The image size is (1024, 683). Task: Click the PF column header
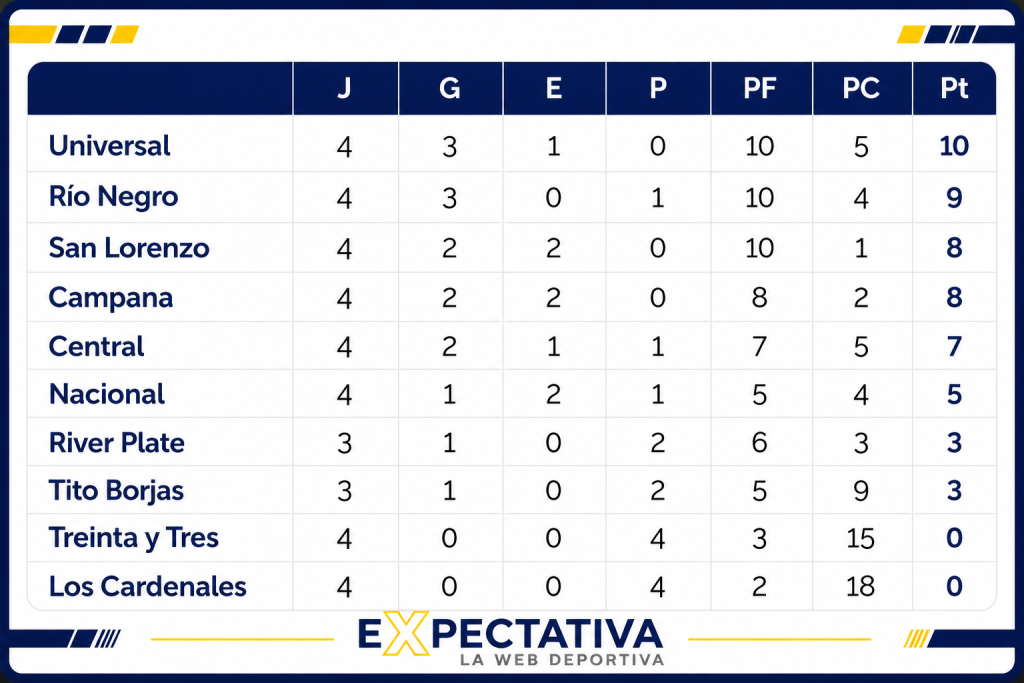pyautogui.click(x=760, y=88)
